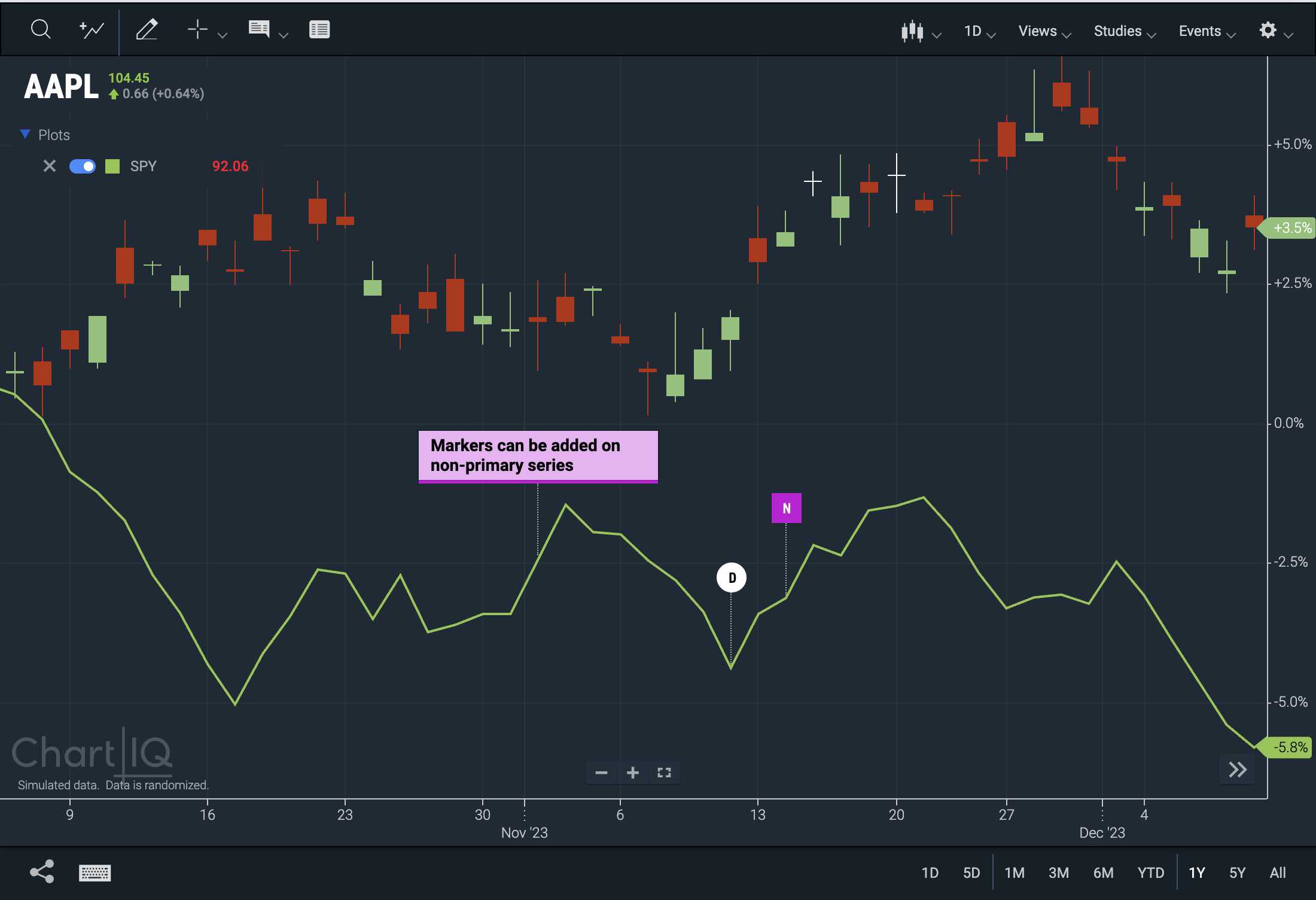This screenshot has height=900, width=1316.
Task: Click the add comparison series icon
Action: click(x=92, y=29)
